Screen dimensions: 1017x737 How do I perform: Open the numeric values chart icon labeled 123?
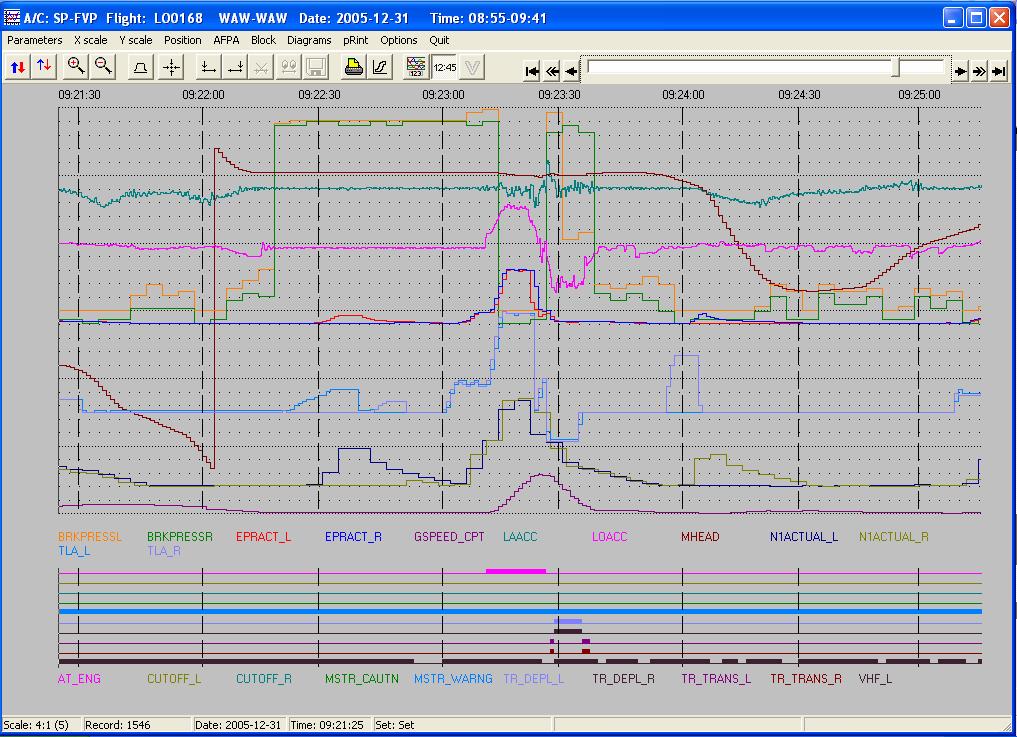point(416,67)
